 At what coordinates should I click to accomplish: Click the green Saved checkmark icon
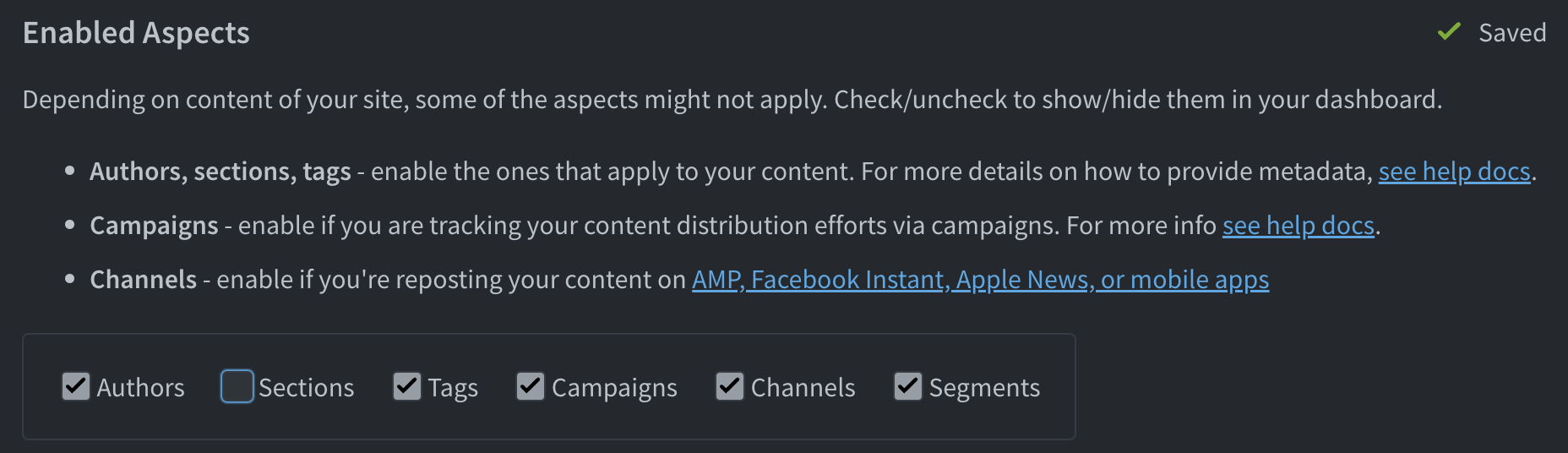click(1449, 32)
